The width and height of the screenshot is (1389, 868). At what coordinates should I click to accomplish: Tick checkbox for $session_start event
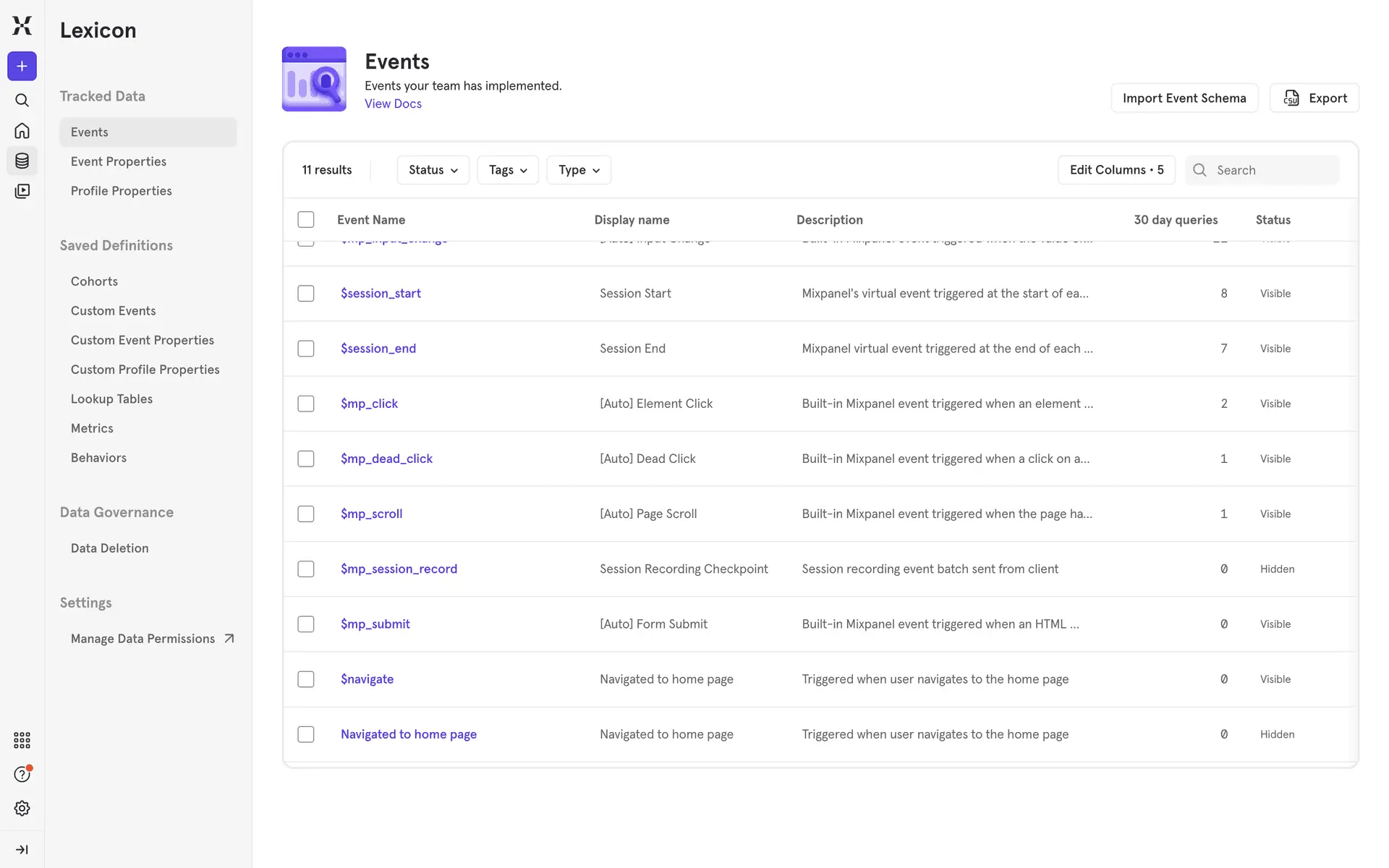tap(306, 293)
